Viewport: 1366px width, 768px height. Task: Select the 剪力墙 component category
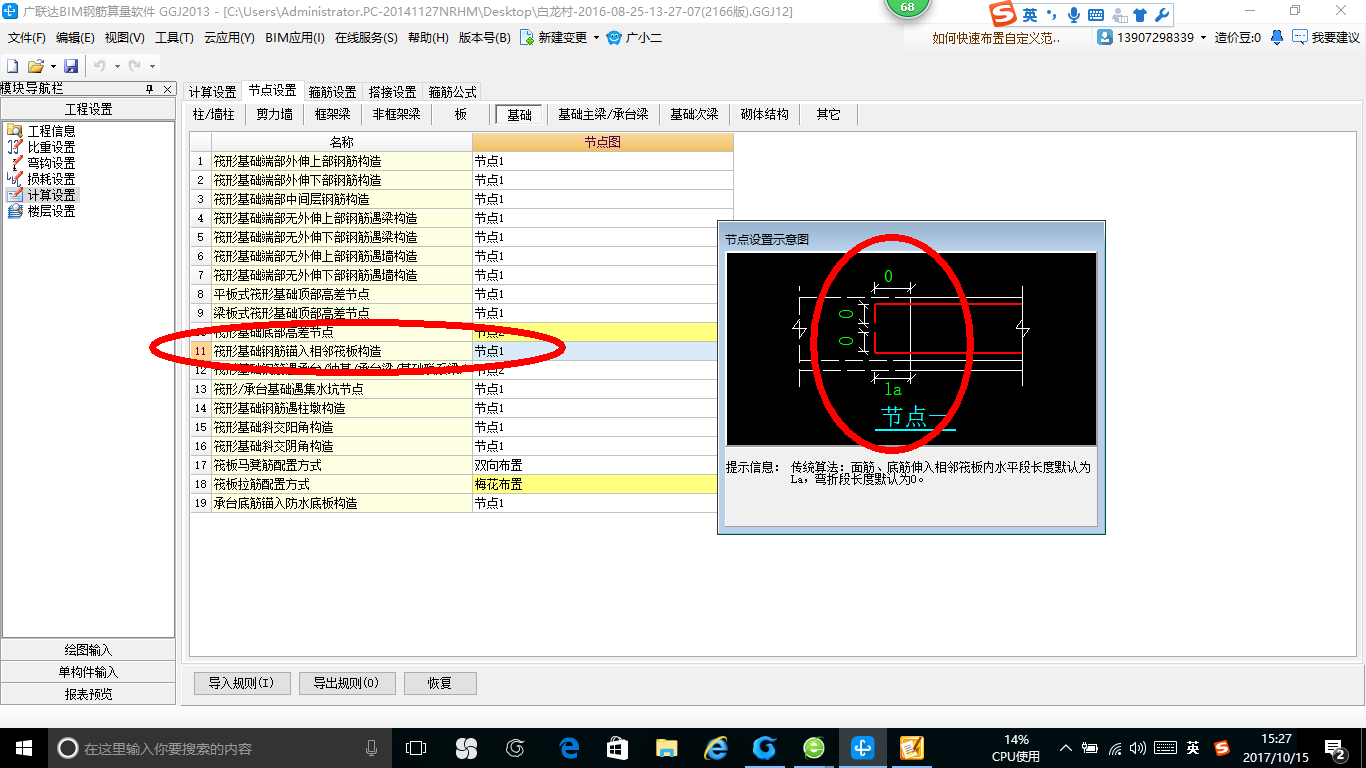[274, 114]
